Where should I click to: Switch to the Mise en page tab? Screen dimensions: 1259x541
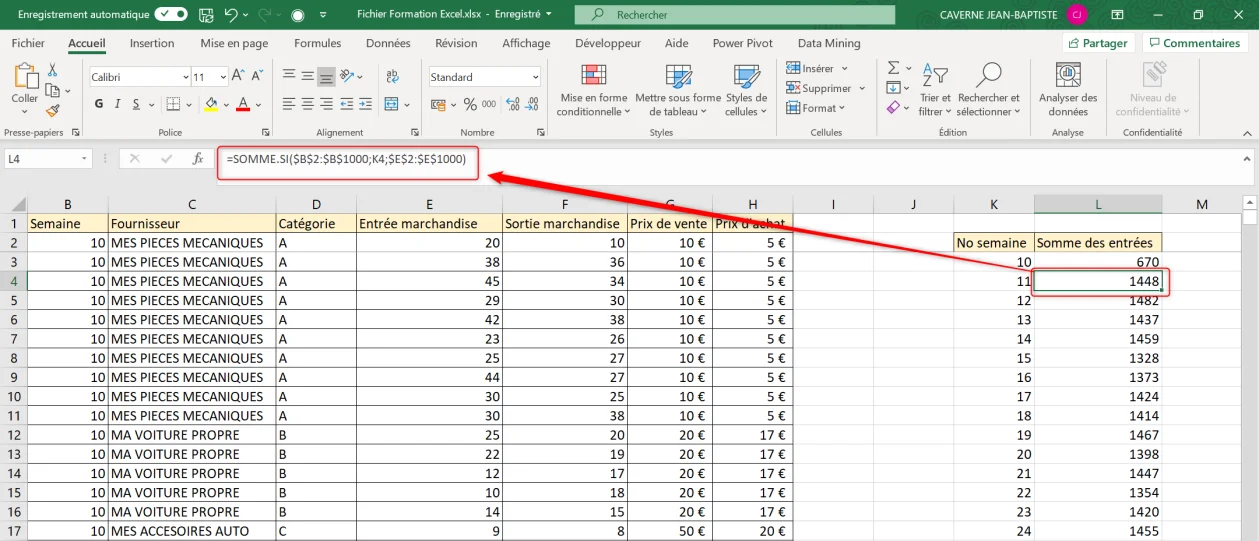tap(234, 43)
